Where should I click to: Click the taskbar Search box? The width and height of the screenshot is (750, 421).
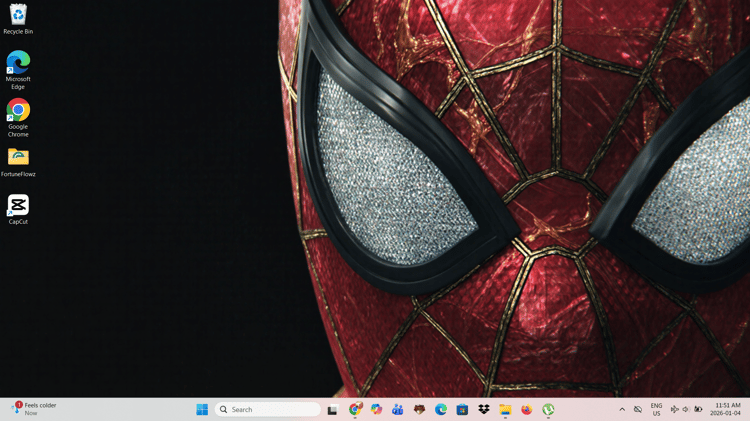268,410
